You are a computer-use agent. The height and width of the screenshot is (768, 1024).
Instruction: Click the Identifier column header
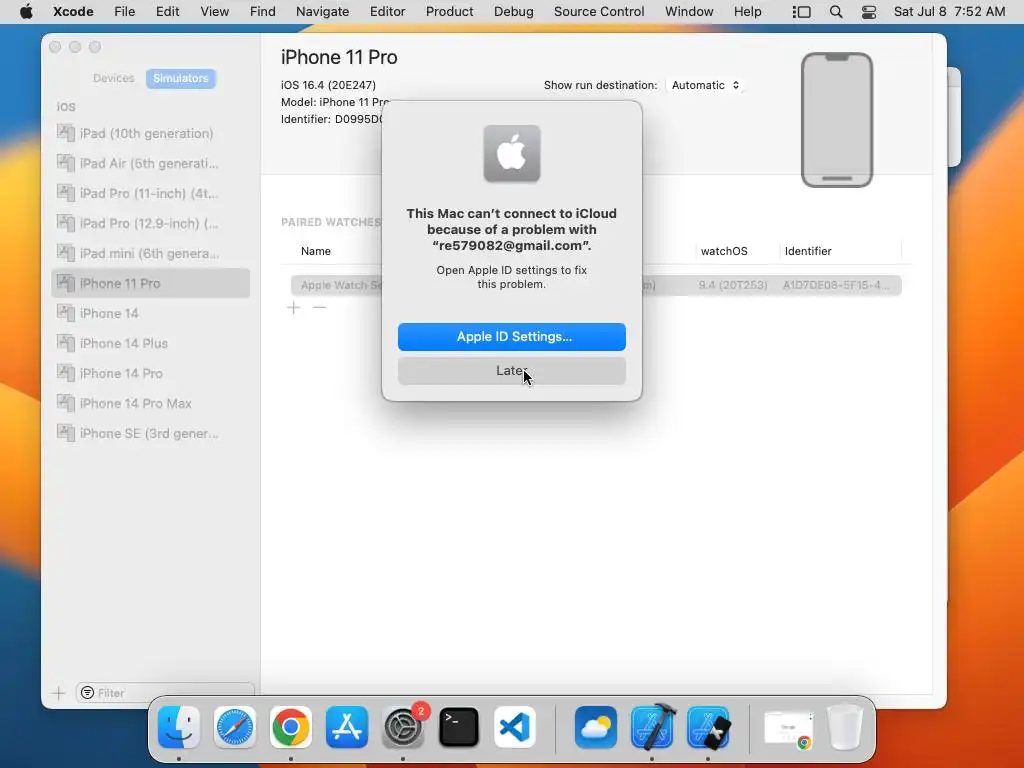808,251
